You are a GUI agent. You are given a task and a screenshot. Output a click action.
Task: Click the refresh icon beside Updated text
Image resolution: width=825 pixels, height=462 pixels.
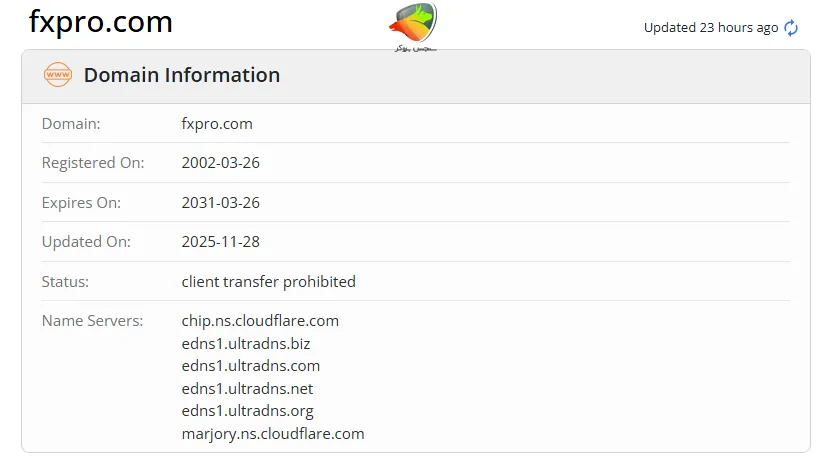tap(791, 28)
